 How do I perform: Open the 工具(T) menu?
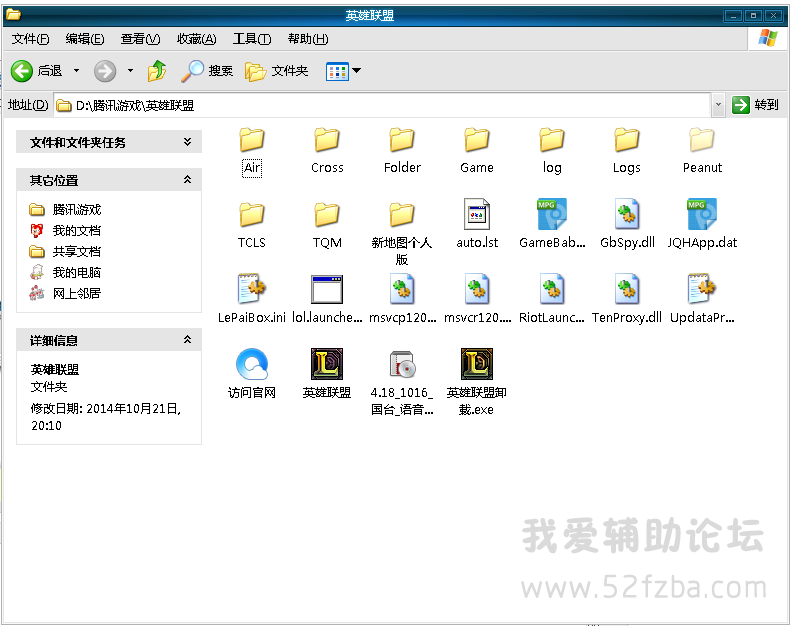(x=252, y=39)
